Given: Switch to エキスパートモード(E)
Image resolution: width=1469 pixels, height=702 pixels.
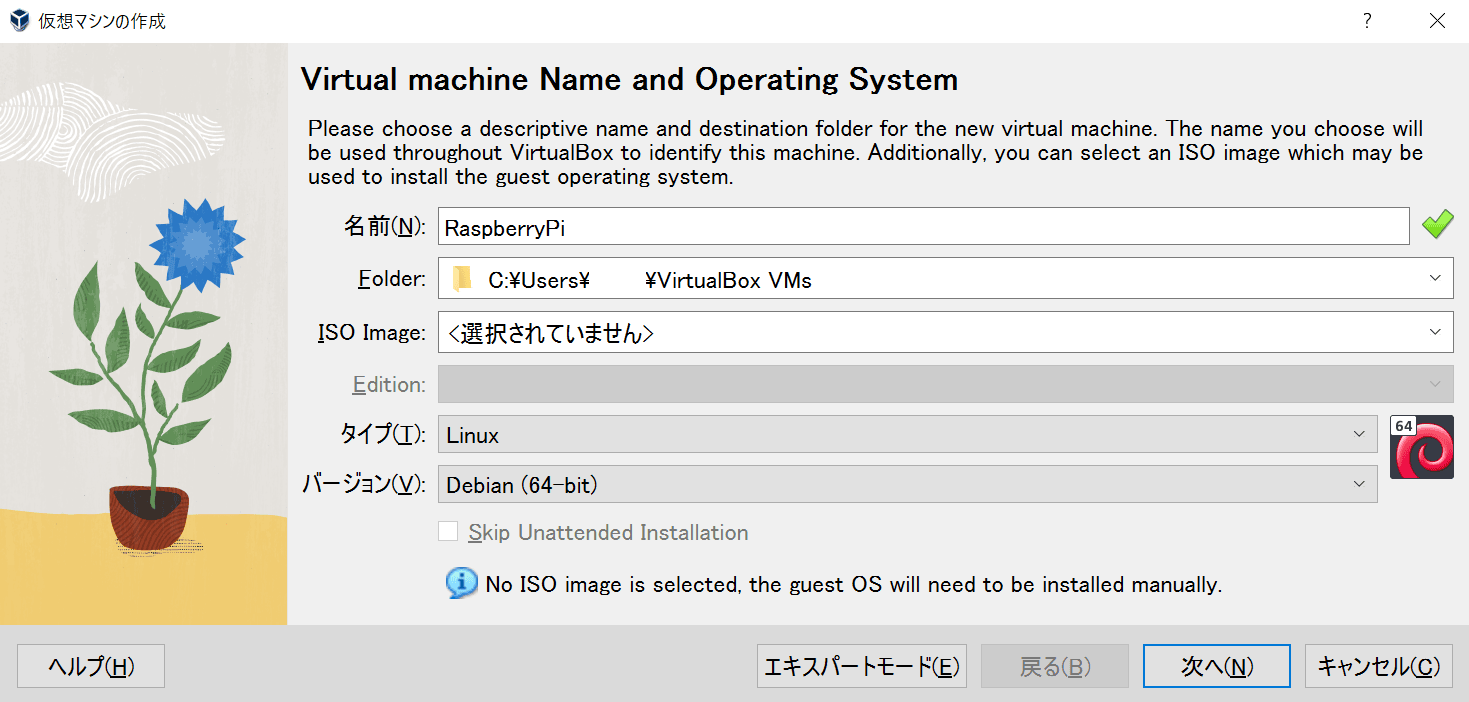Looking at the screenshot, I should (x=861, y=666).
